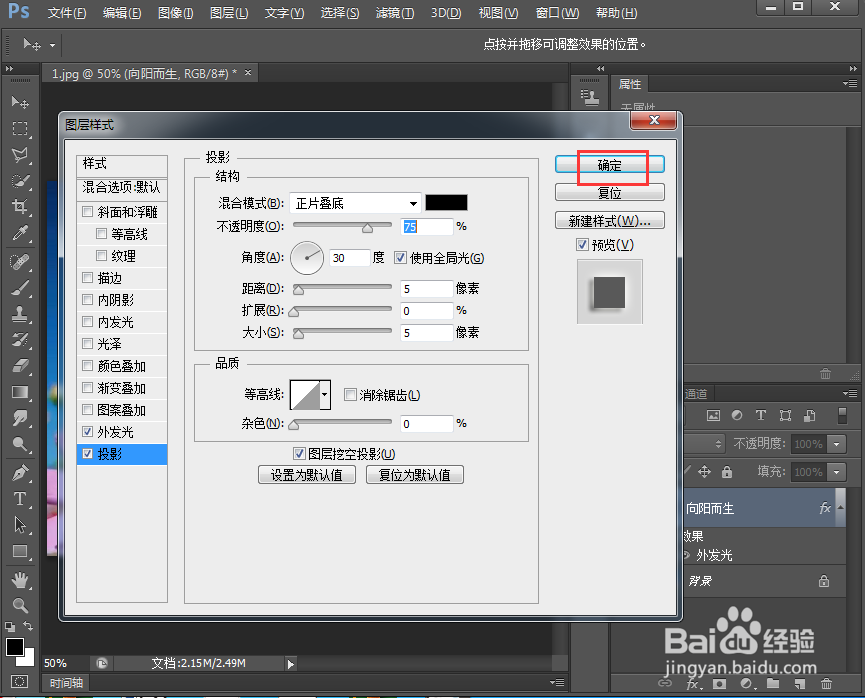Screen dimensions: 865x698
Task: Open the layer fill dropdown arrow
Action: pos(837,472)
